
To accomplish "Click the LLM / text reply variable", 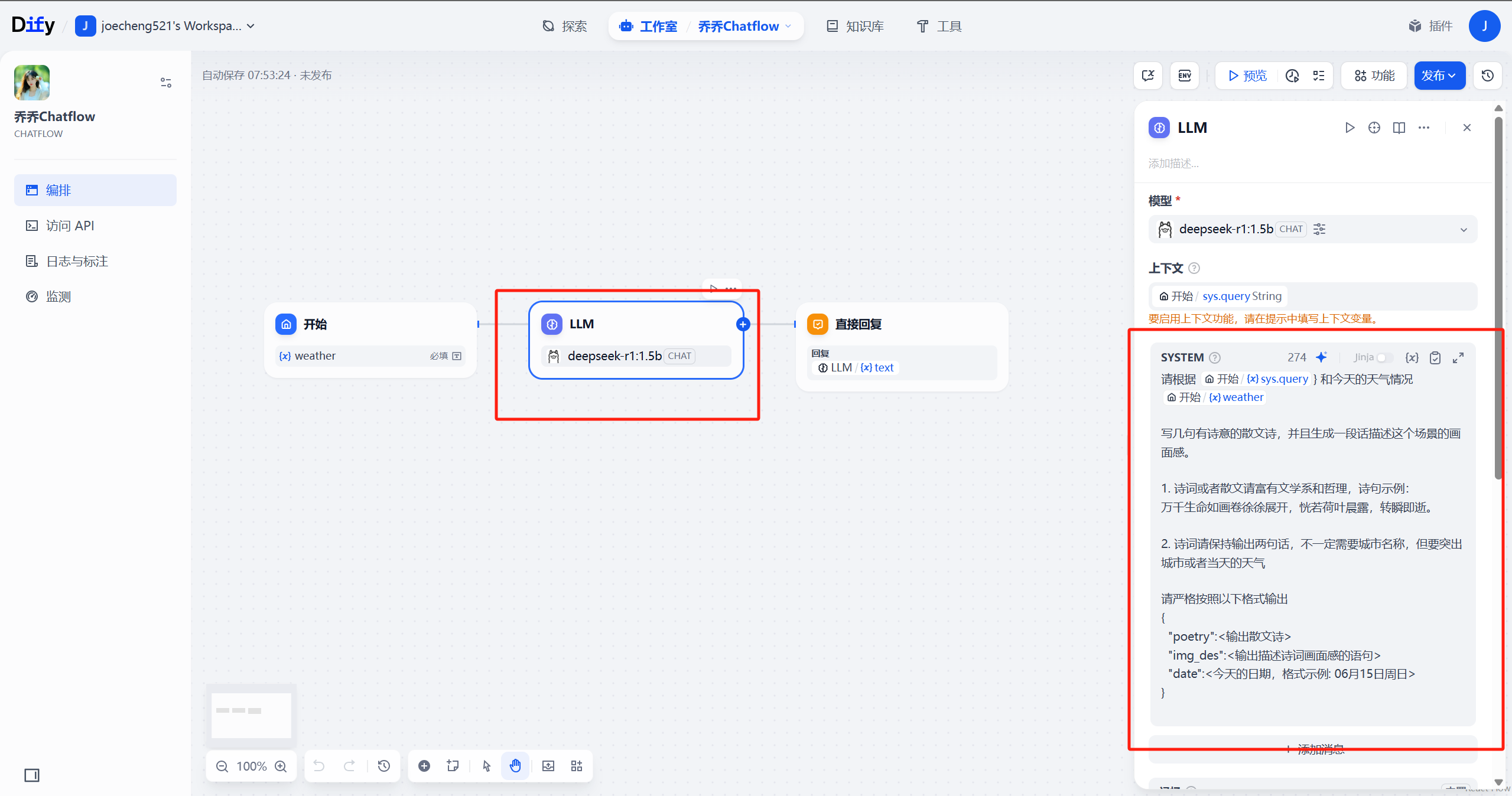I will tap(855, 368).
